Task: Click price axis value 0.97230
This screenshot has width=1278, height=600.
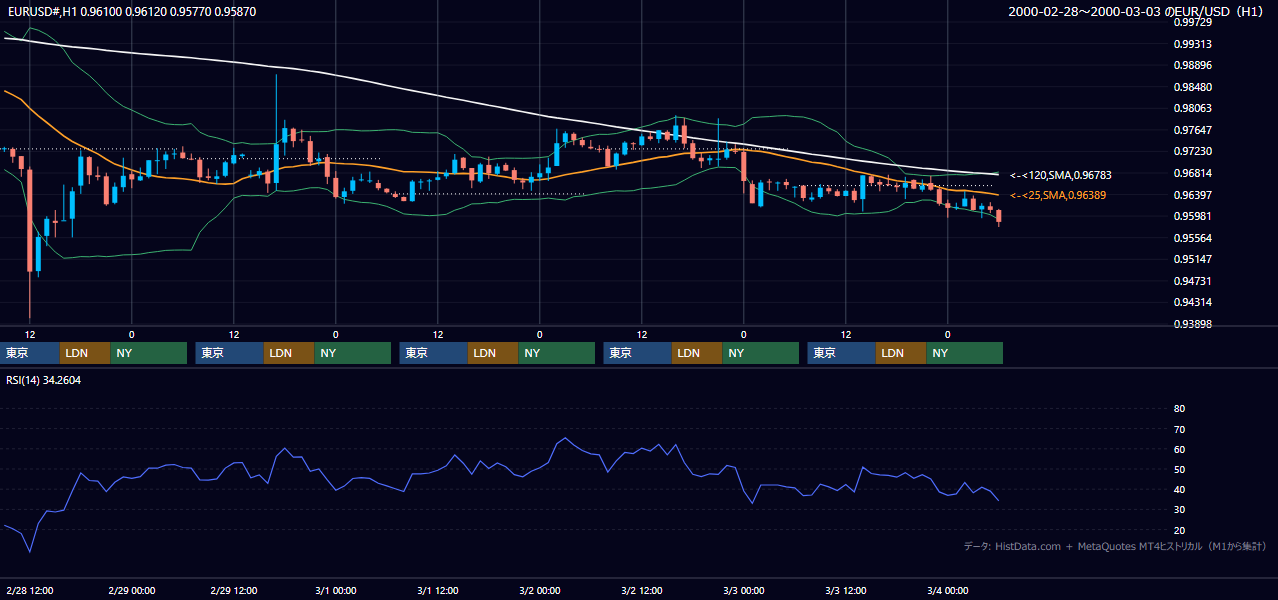Action: coord(1193,152)
